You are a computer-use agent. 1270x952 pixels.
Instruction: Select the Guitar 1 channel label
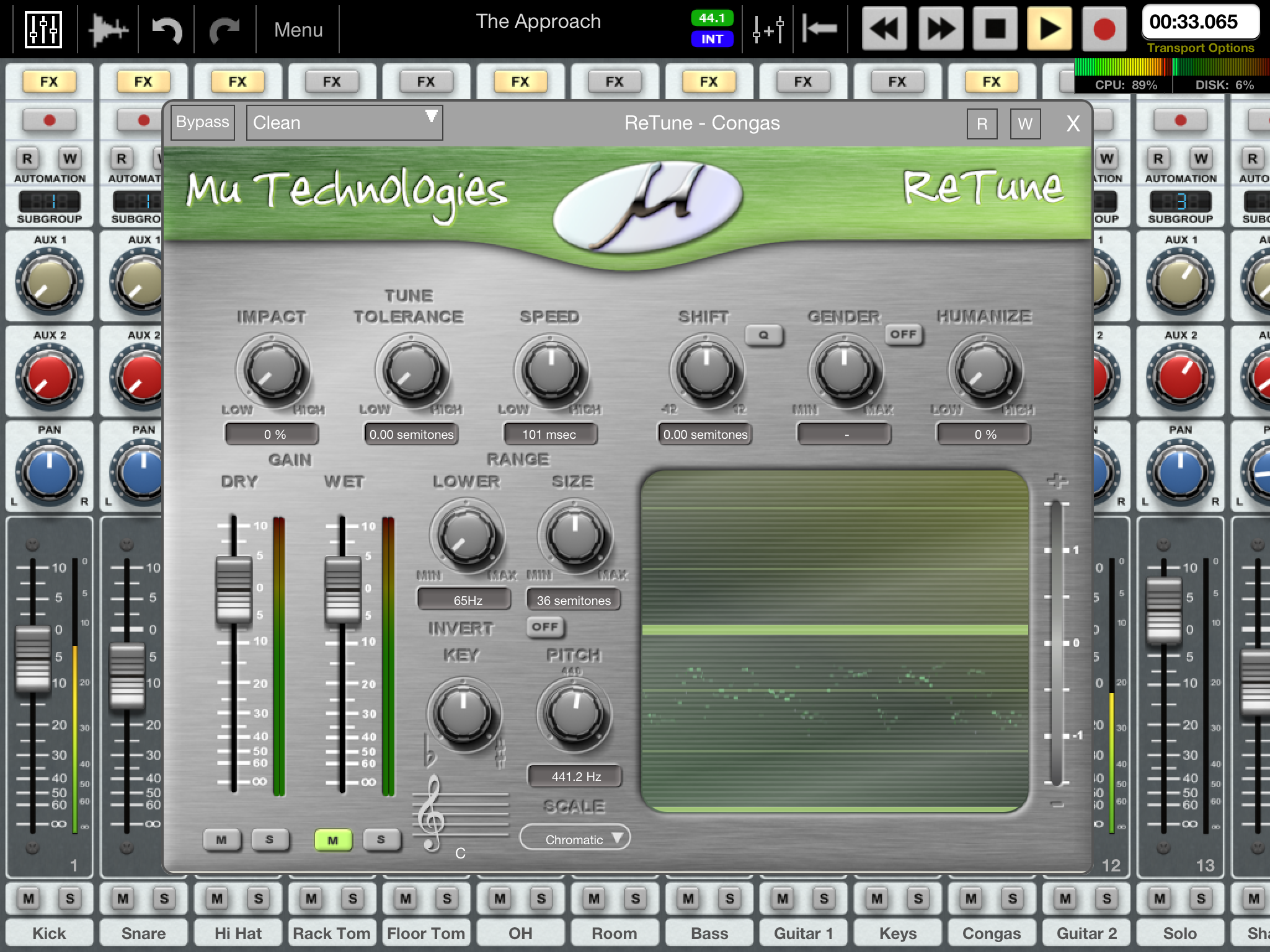tap(803, 933)
